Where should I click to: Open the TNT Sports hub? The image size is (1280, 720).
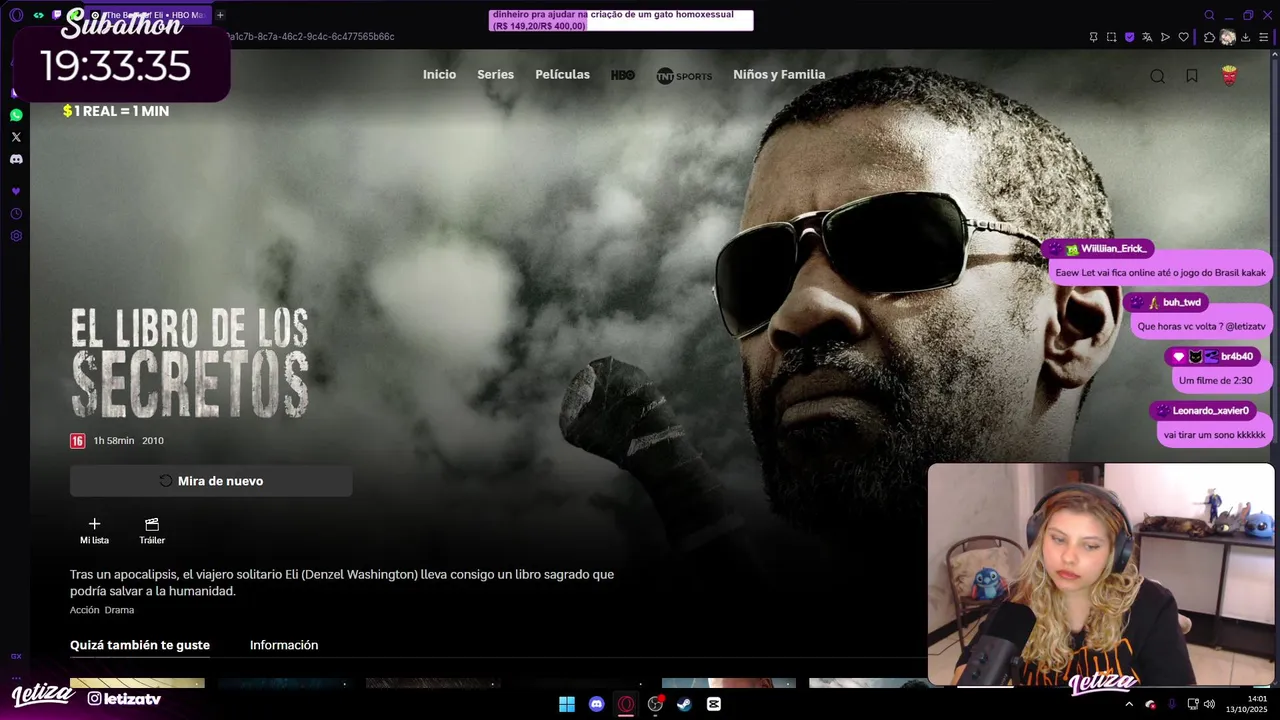[x=684, y=76]
